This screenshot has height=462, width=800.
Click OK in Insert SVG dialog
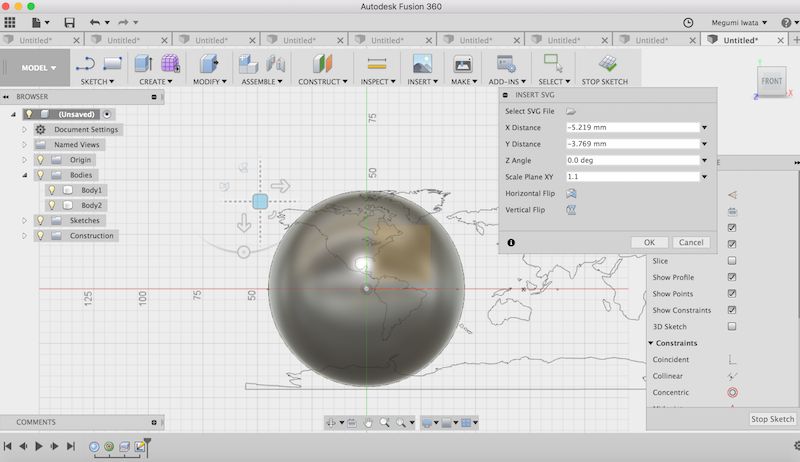pyautogui.click(x=649, y=243)
